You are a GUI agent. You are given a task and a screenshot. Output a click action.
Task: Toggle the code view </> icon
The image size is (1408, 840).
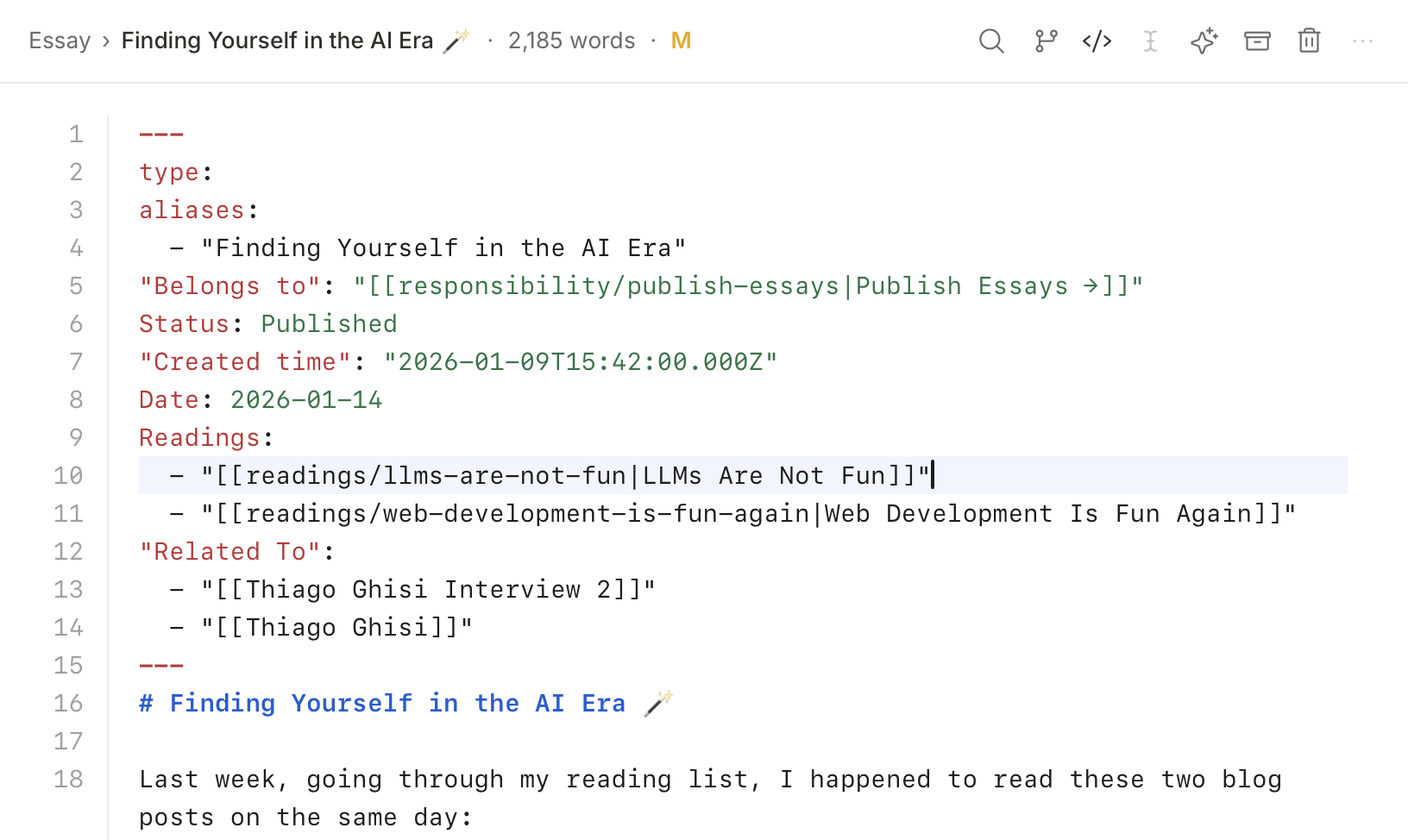(1097, 41)
